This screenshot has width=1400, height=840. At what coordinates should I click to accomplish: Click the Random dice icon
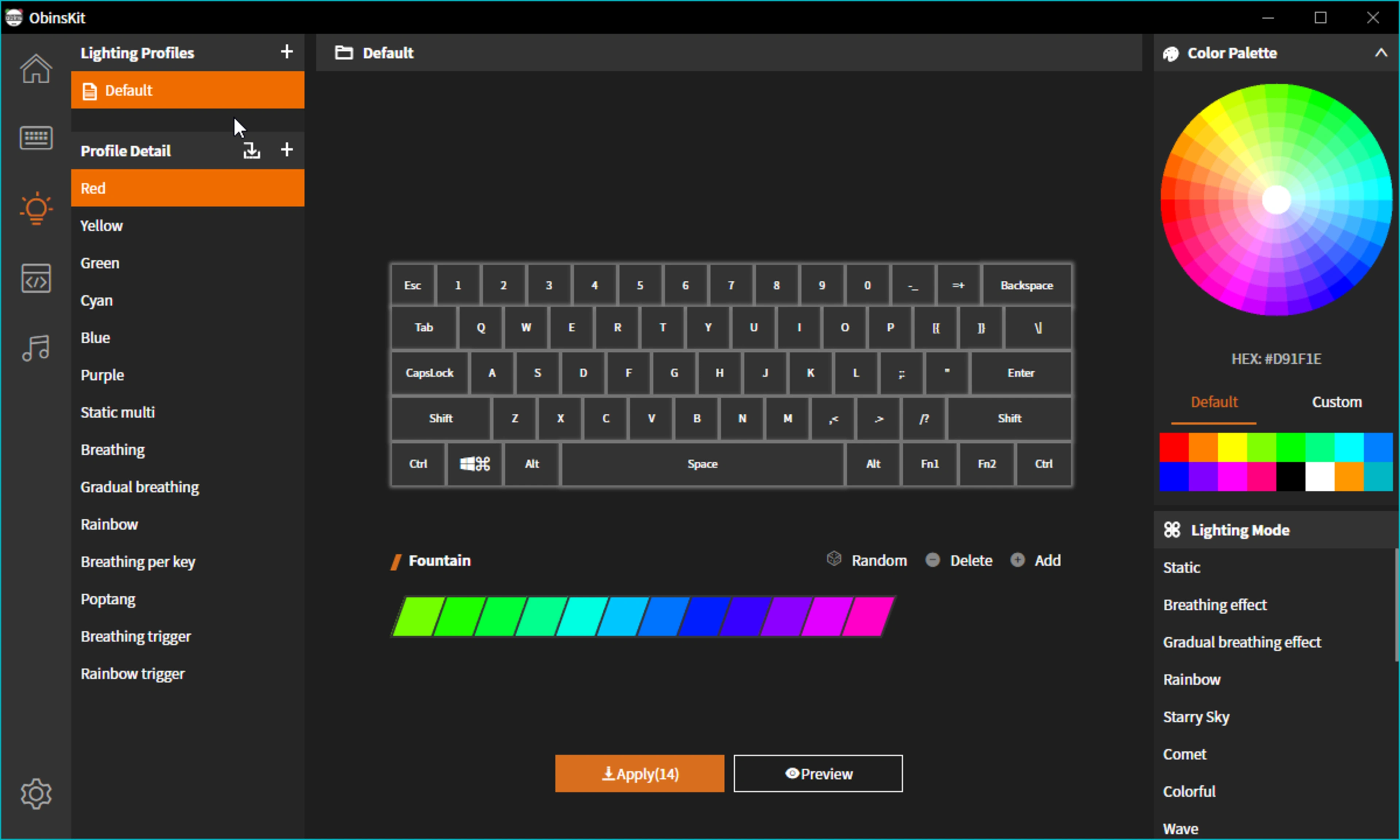(833, 559)
